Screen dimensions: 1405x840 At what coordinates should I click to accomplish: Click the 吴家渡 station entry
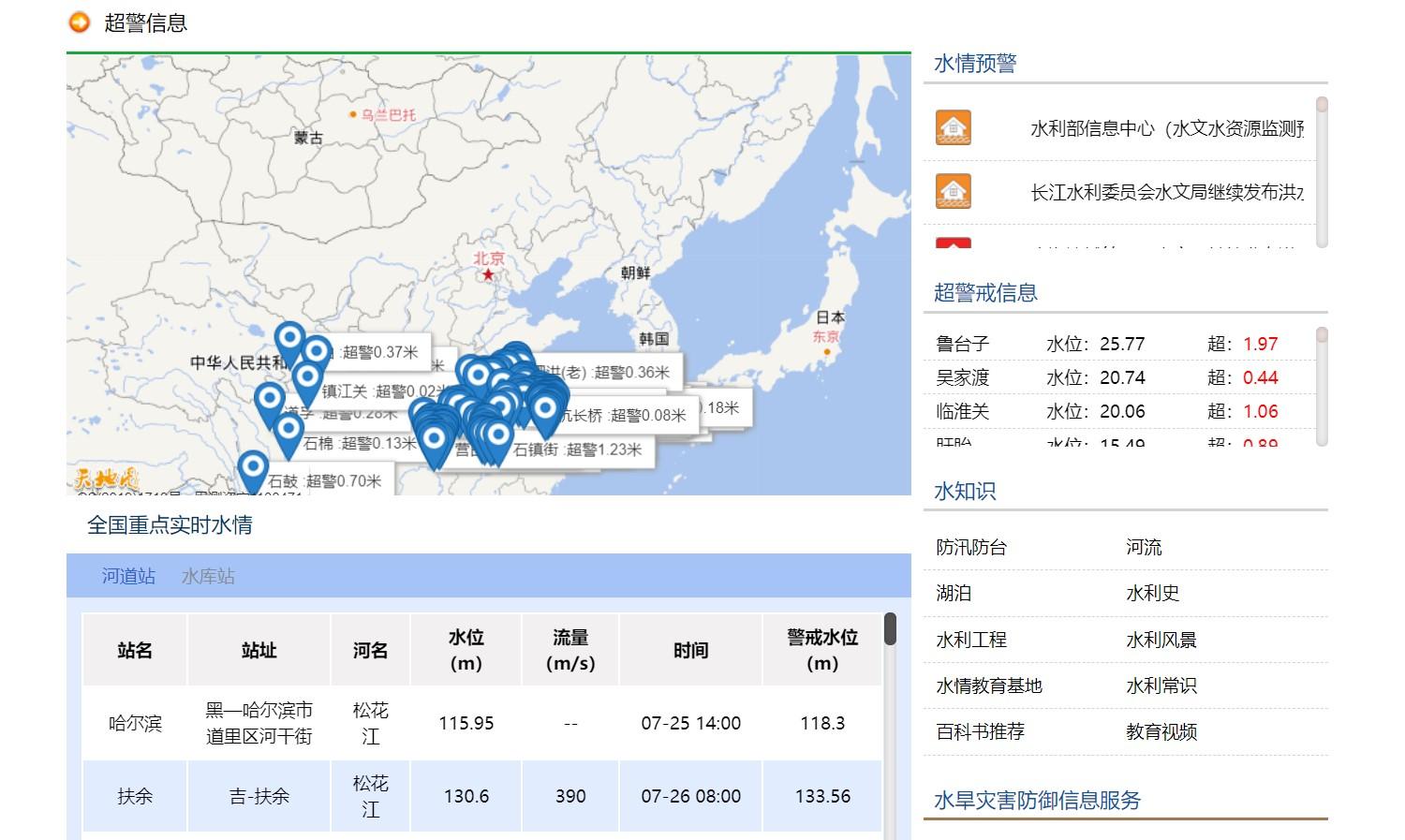(963, 377)
